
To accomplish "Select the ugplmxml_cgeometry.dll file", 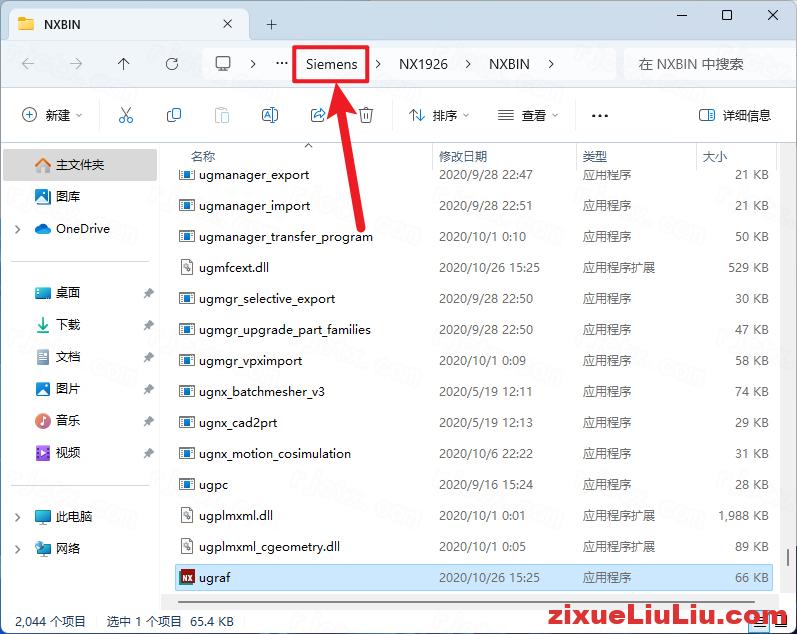I will 474,547.
